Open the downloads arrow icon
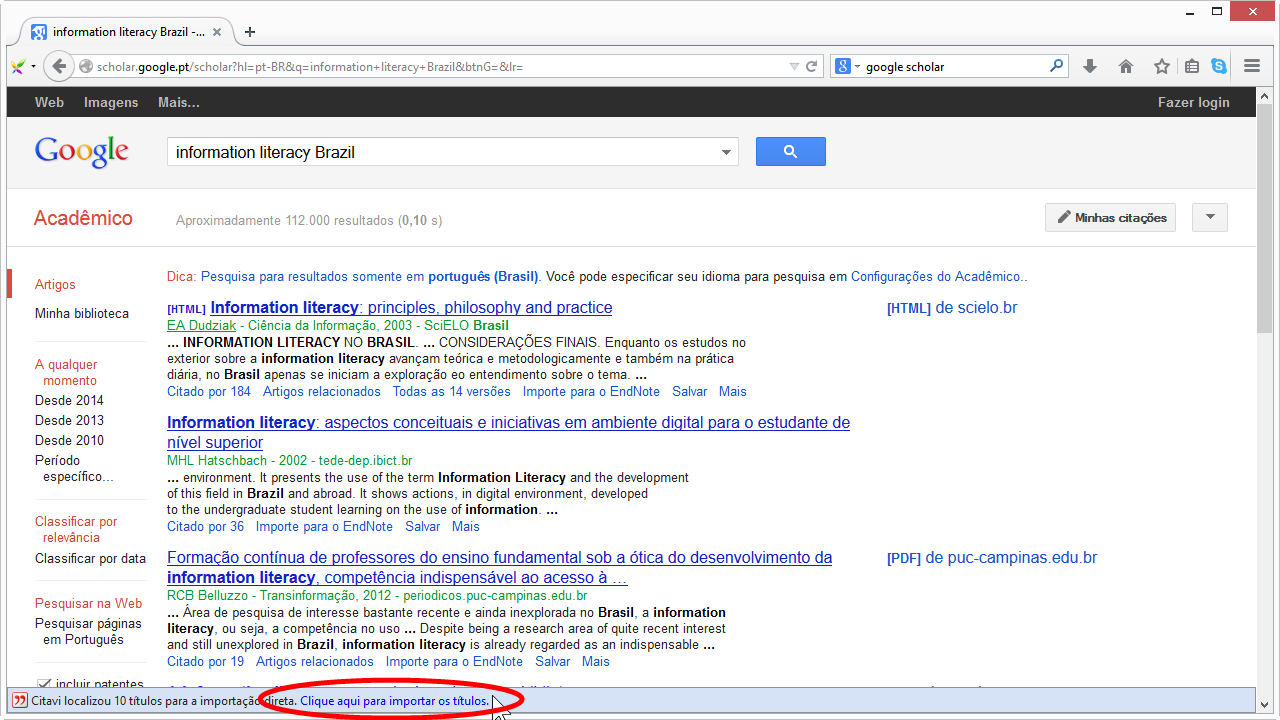 pyautogui.click(x=1090, y=67)
